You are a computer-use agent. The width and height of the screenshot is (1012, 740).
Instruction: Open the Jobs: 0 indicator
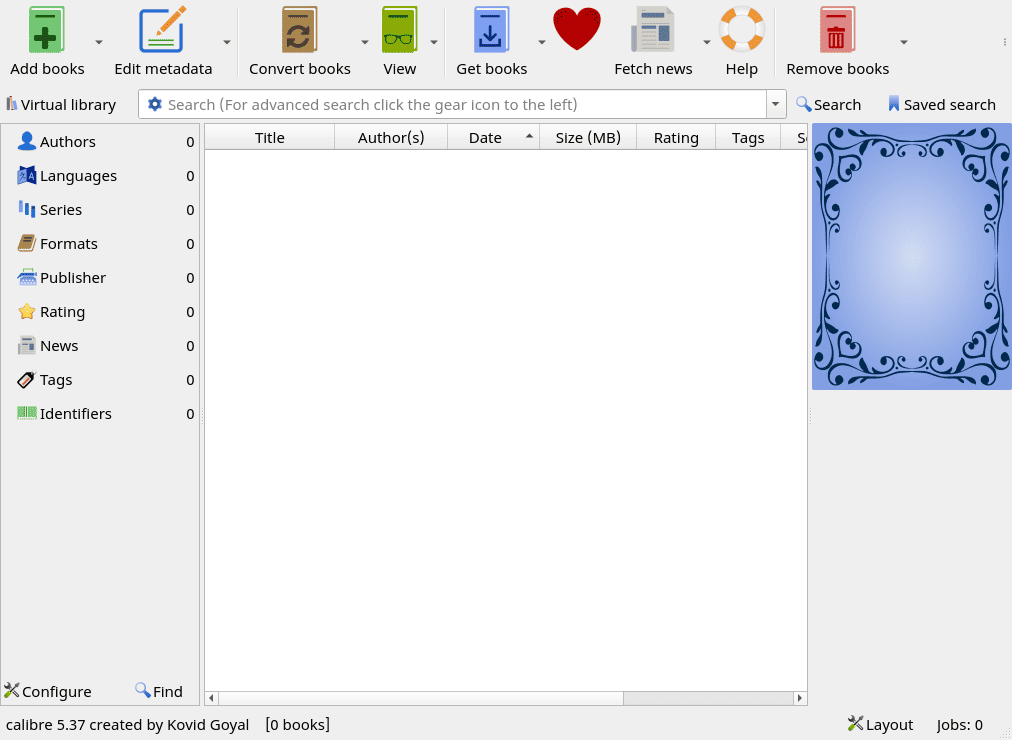pyautogui.click(x=960, y=725)
